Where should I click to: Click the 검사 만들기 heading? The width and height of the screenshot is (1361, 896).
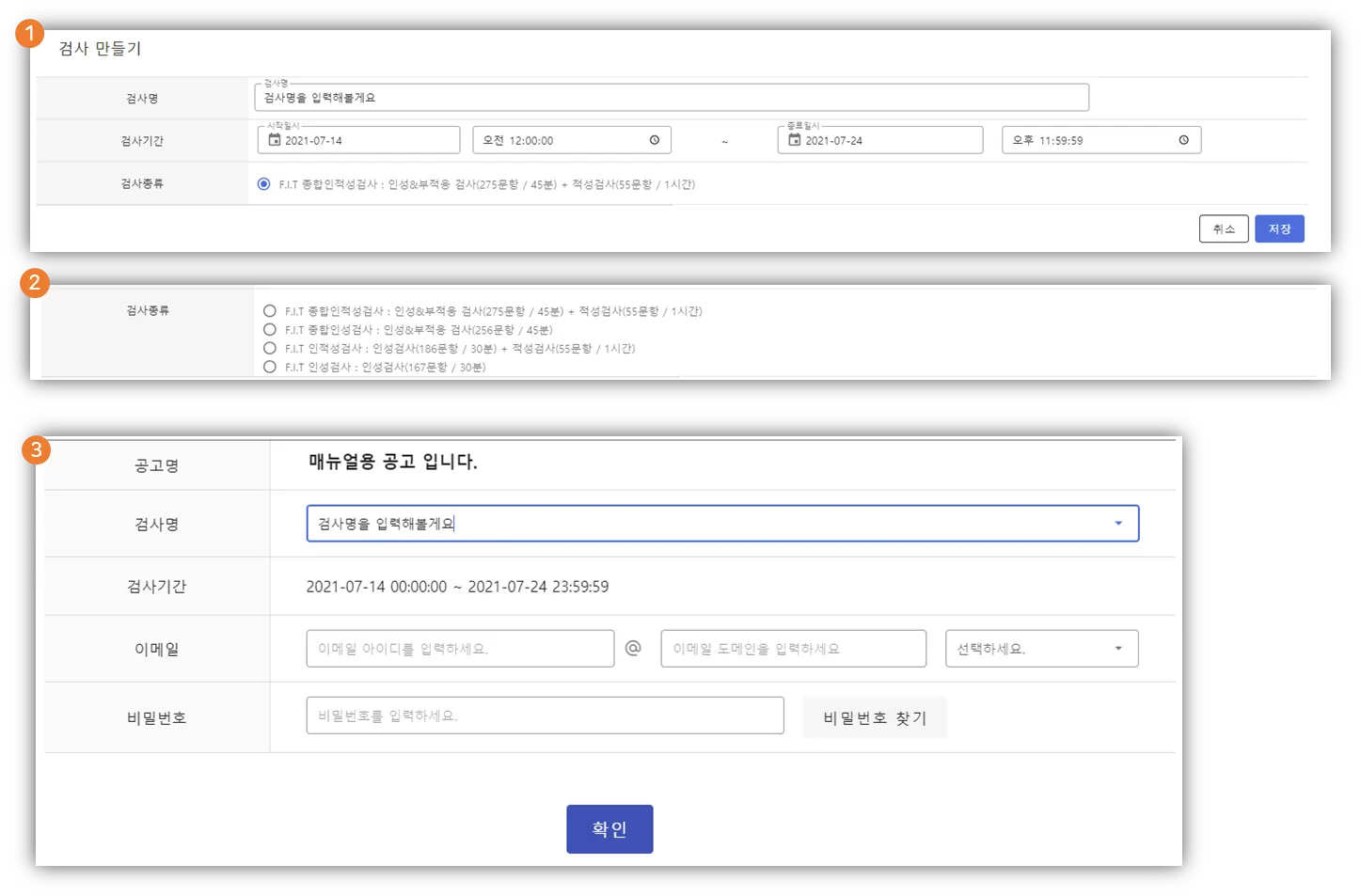tap(100, 49)
